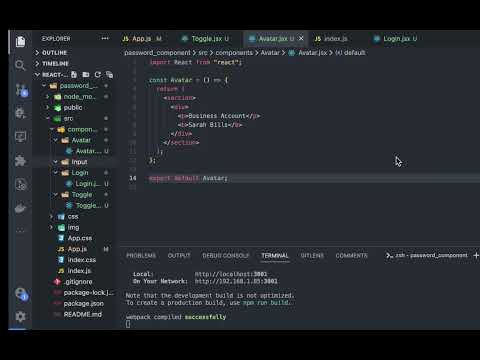Open Remote Explorer view icon
Image resolution: width=480 pixels, height=360 pixels.
point(20,137)
